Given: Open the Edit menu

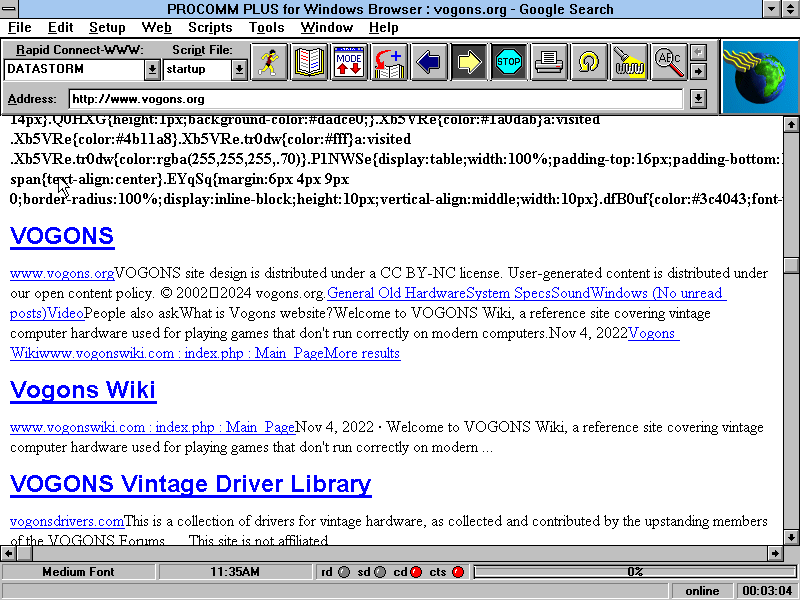Looking at the screenshot, I should point(60,28).
